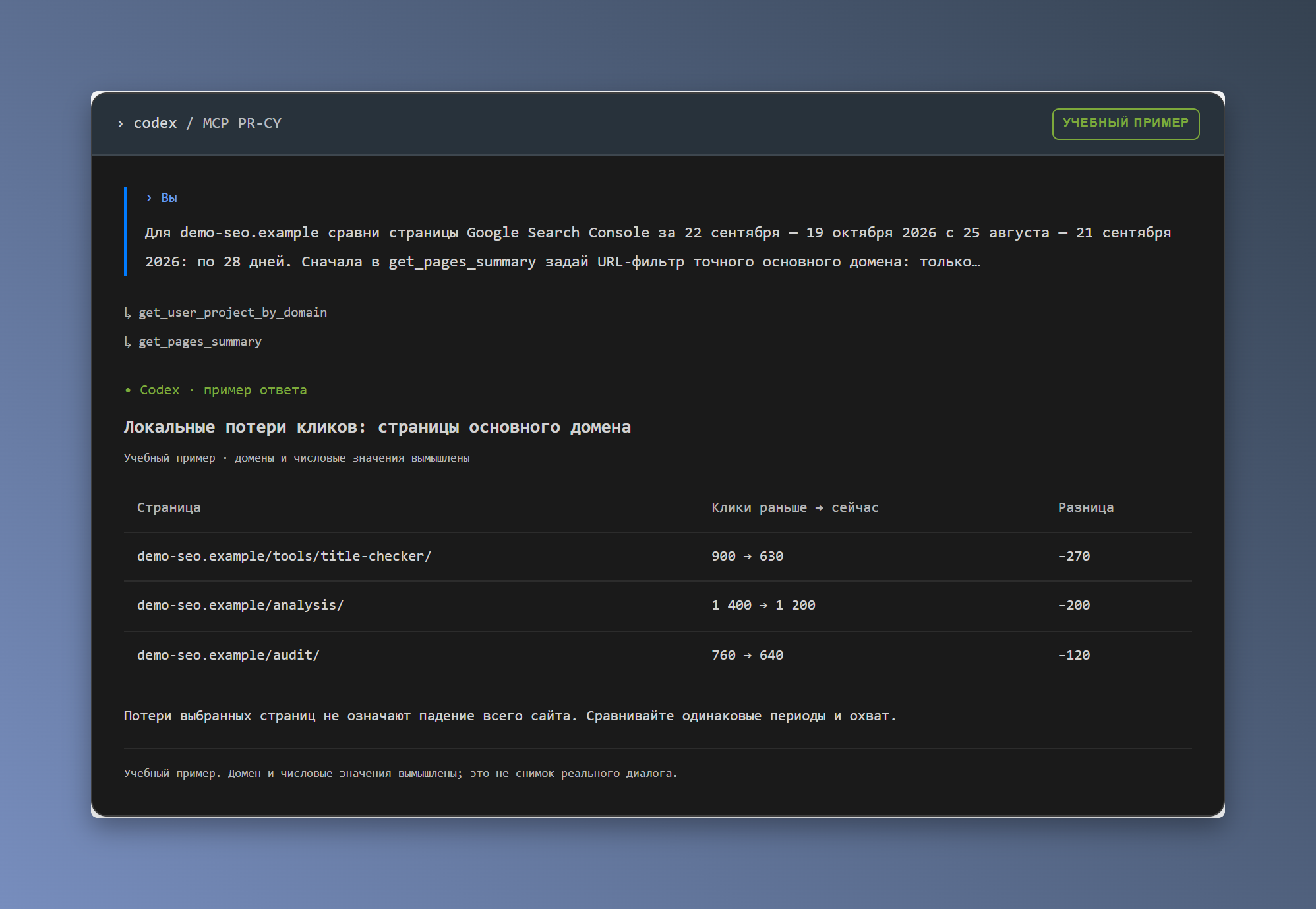Open the get_user_project_by_domain tool call

(233, 313)
